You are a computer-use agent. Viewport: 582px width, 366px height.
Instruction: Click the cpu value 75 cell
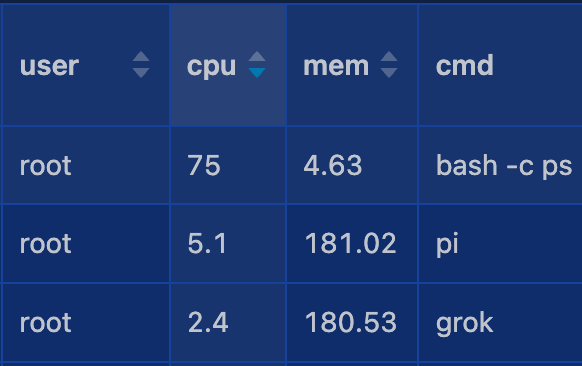(x=228, y=166)
